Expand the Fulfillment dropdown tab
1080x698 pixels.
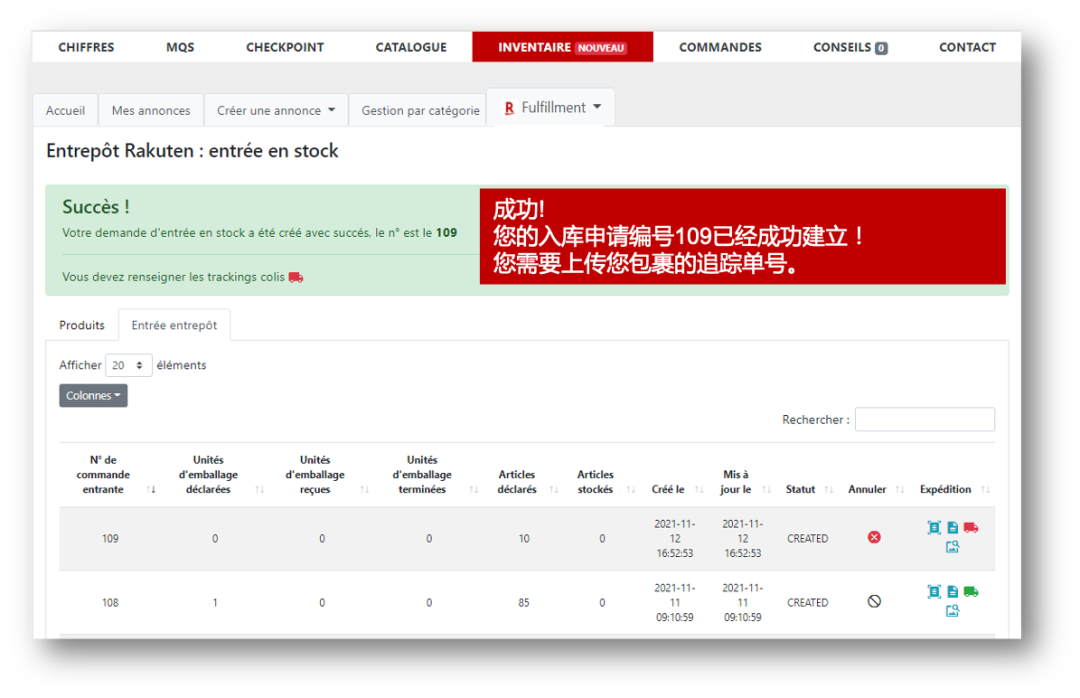[x=551, y=107]
